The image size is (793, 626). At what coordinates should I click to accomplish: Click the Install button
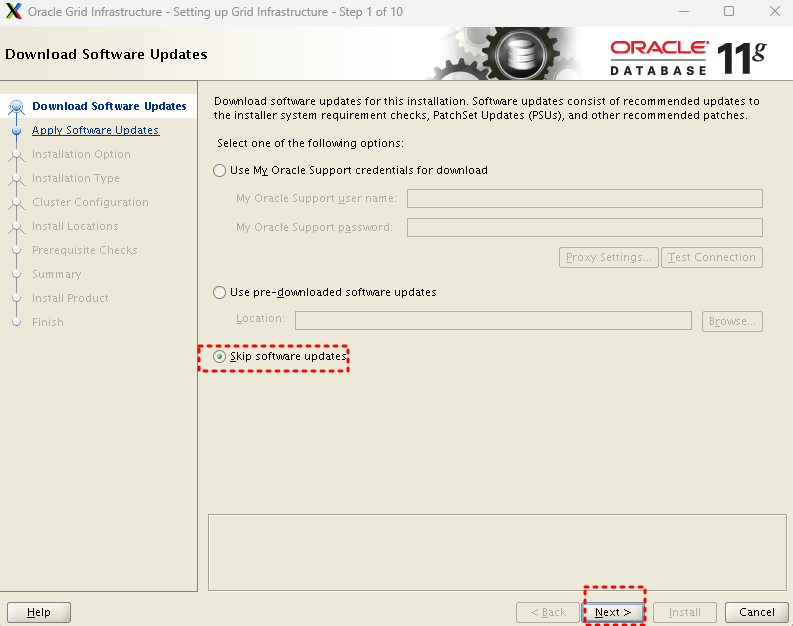[x=685, y=612]
